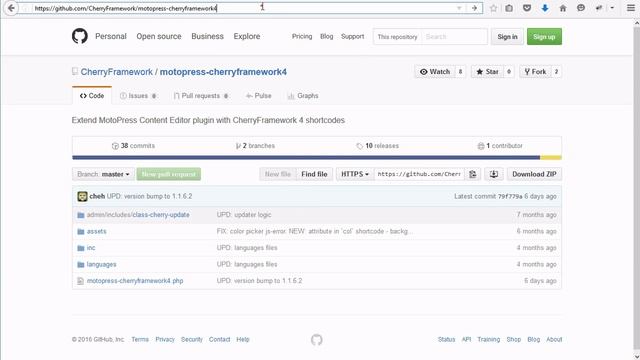Go back with the browser back arrow
Screen dimensions: 640x360
[11, 8]
